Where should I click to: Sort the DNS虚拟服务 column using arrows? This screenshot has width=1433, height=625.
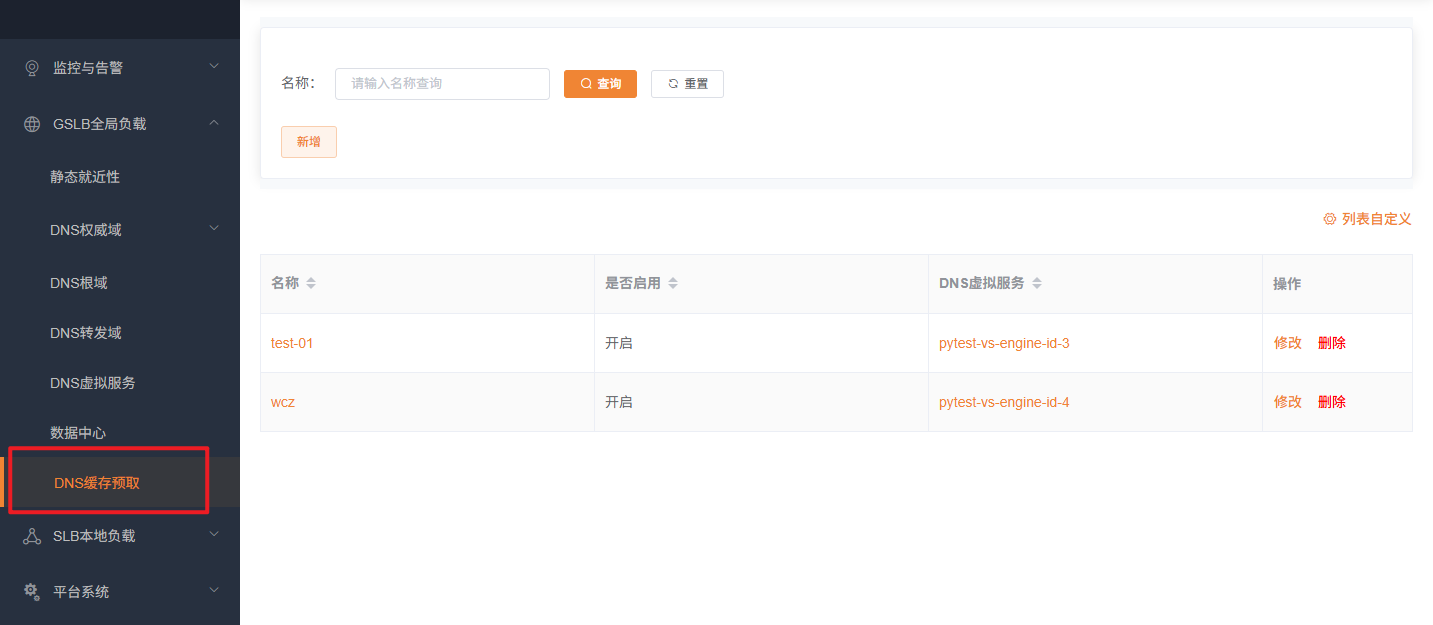(x=1037, y=284)
